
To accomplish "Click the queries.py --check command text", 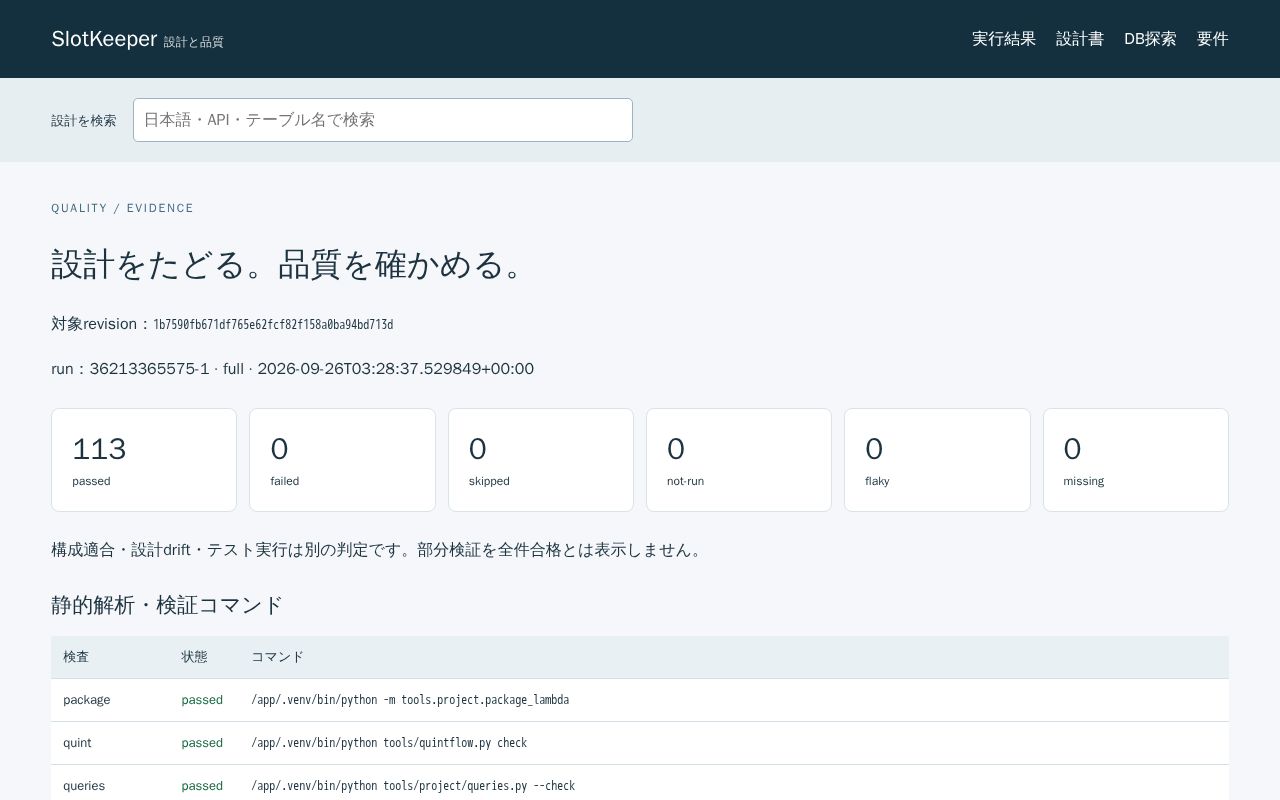I will tap(413, 786).
